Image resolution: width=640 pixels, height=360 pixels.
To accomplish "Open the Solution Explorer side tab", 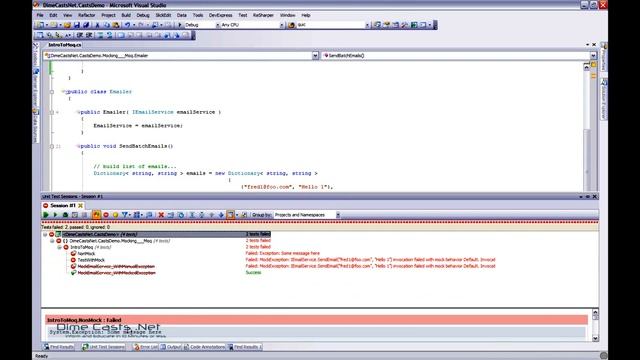I will [604, 100].
